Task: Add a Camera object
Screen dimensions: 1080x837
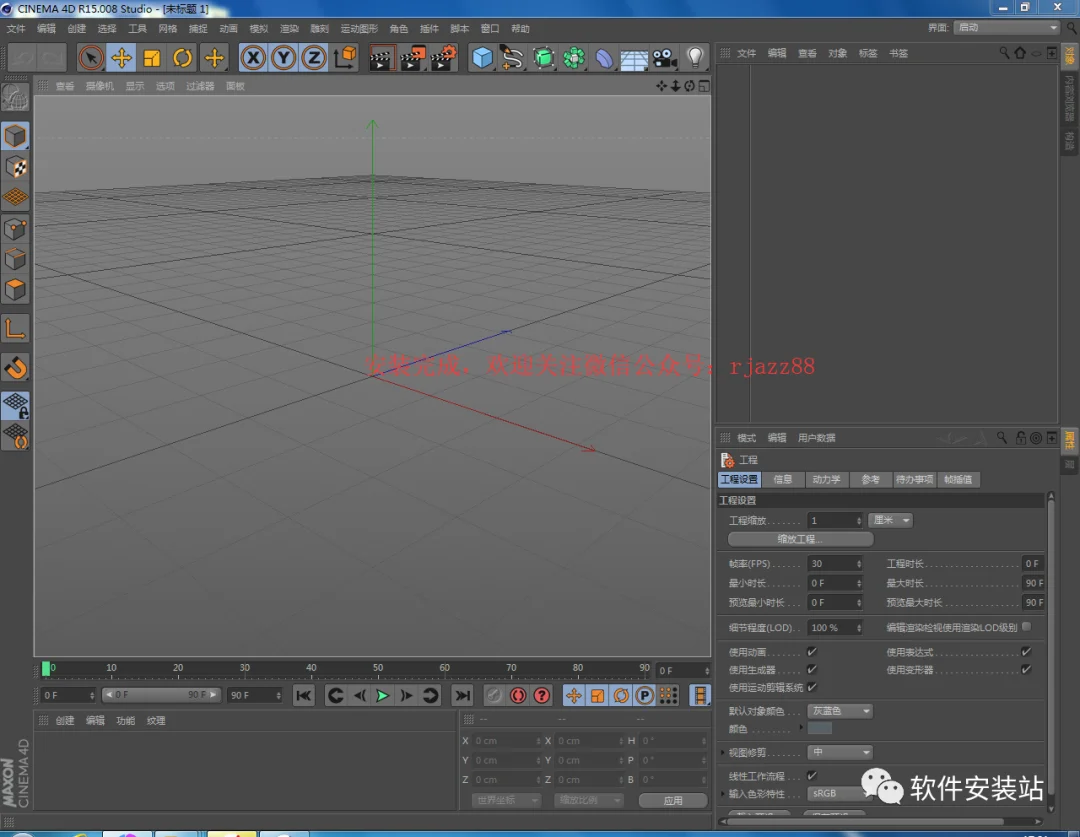Action: click(664, 58)
